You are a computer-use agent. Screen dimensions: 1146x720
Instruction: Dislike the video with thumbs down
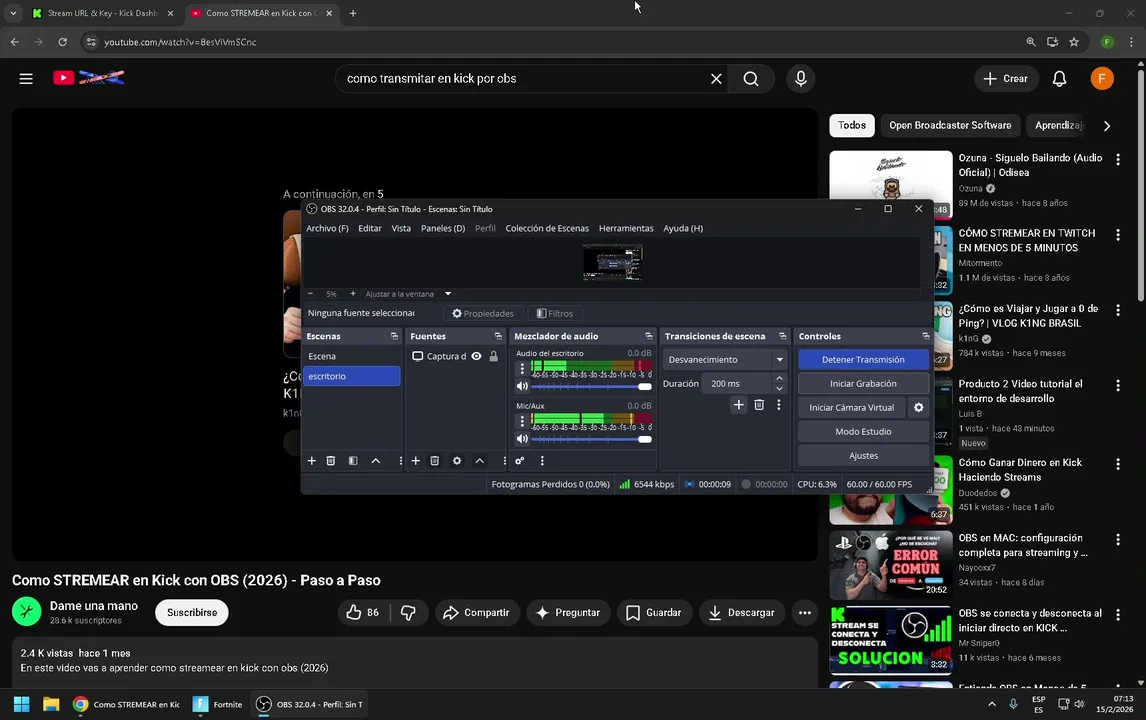[x=409, y=613]
